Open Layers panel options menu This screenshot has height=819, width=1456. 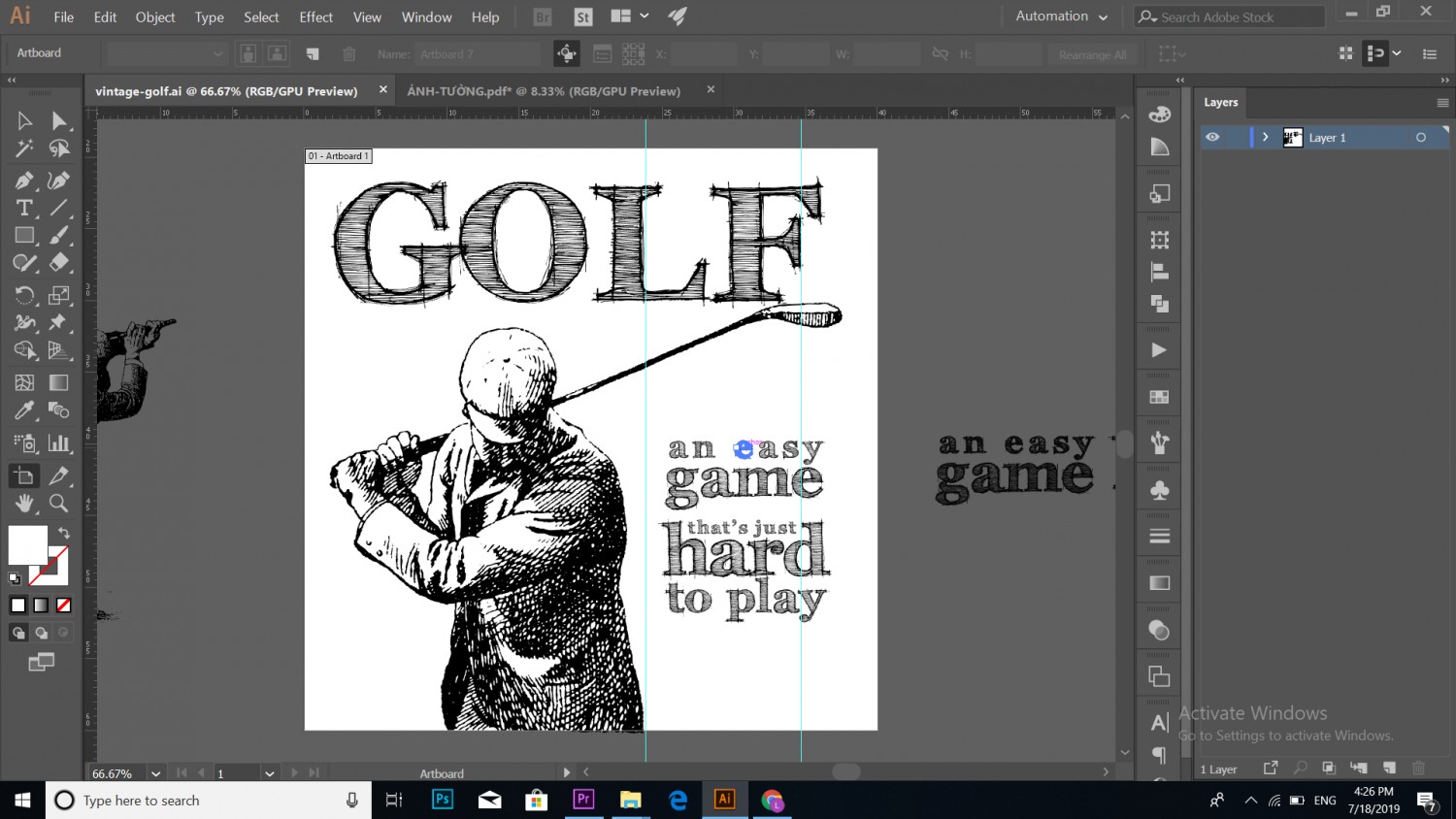pyautogui.click(x=1442, y=103)
